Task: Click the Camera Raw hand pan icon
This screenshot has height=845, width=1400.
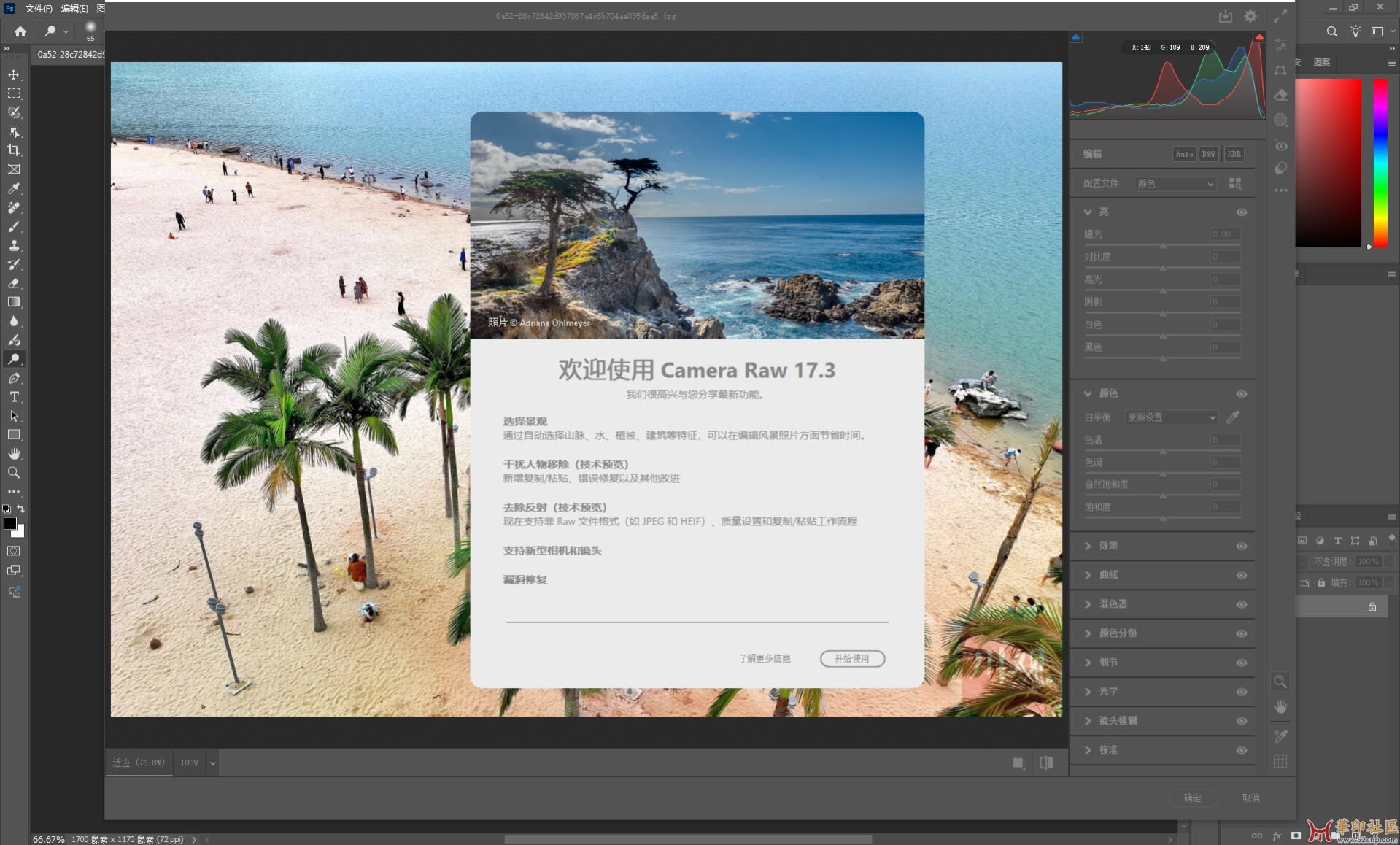Action: pos(1280,707)
